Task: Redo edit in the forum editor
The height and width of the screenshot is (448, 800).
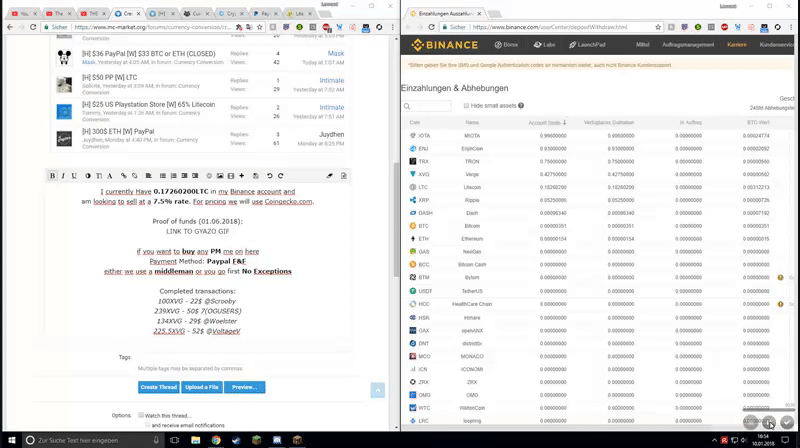Action: click(281, 176)
